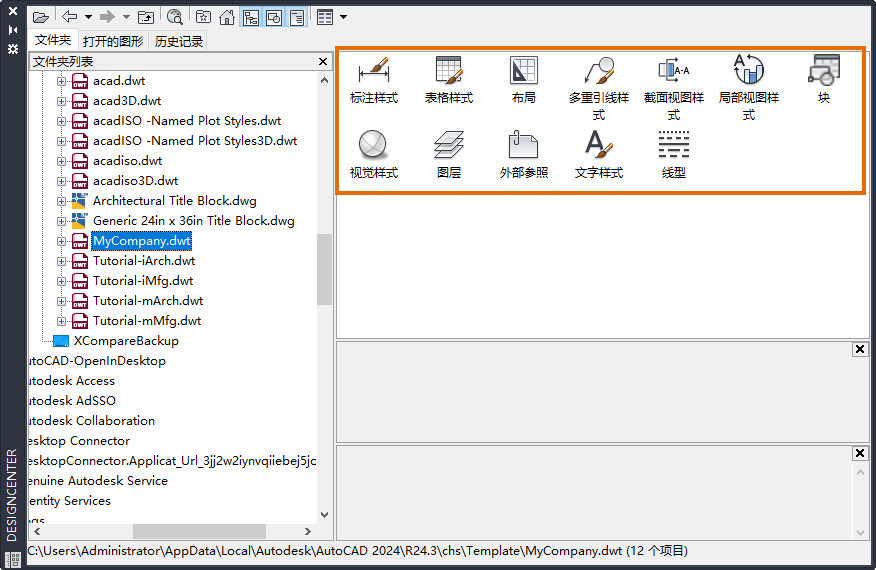Switch to the 历史记录 tab
This screenshot has height=570, width=876.
click(x=179, y=41)
